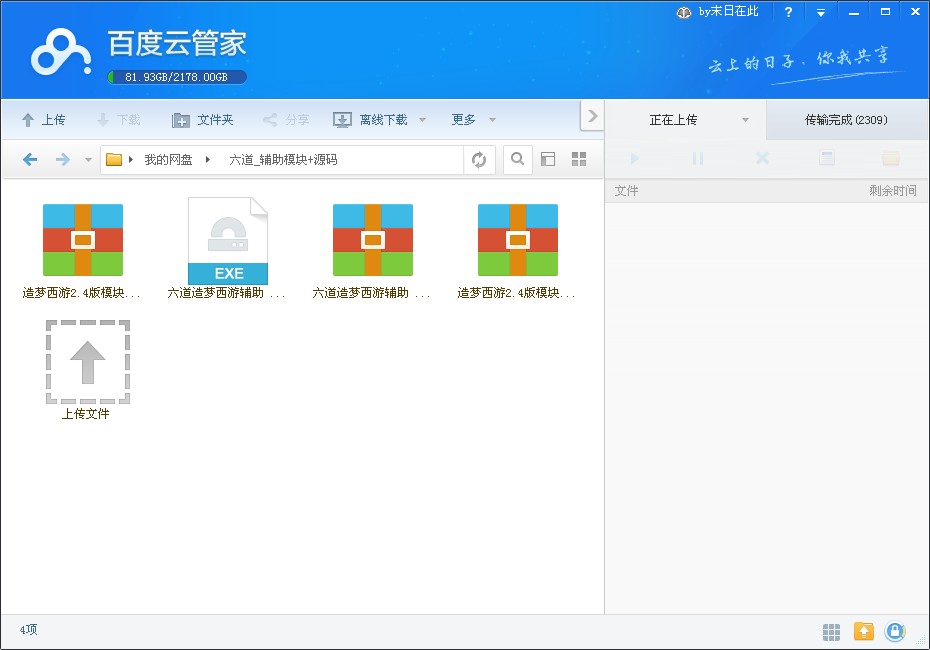Click the 下载 download toolbar button

(118, 120)
